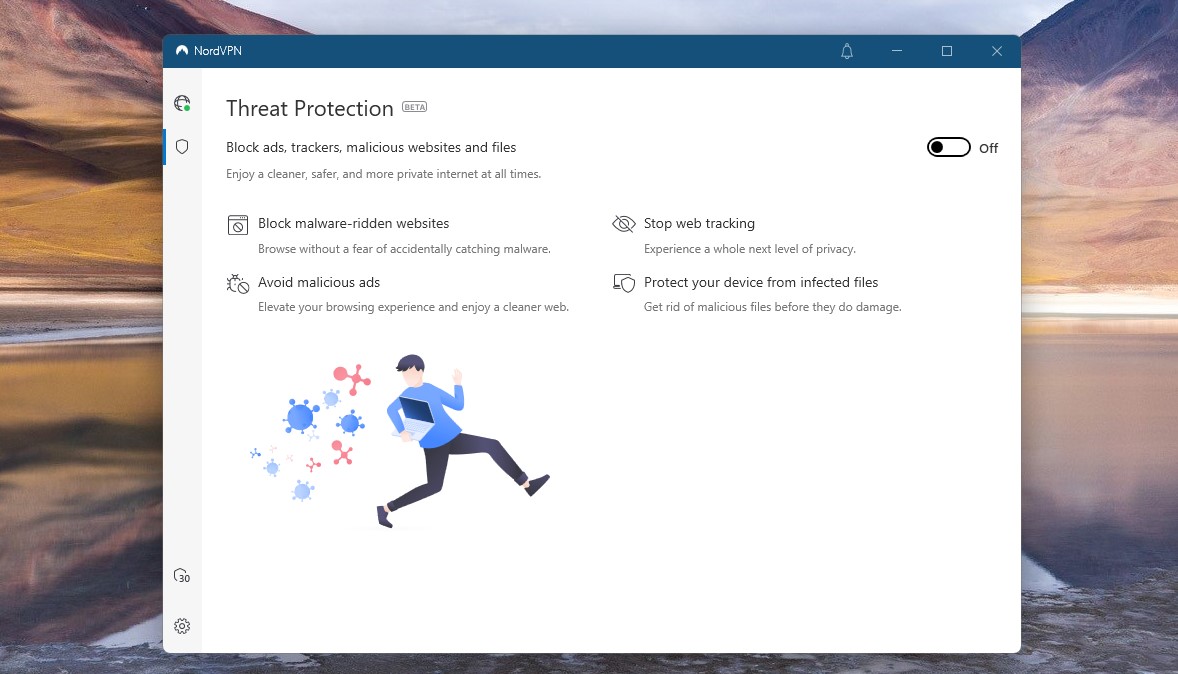This screenshot has width=1178, height=674.
Task: Click the 'Off' label beside toggle
Action: [x=988, y=148]
